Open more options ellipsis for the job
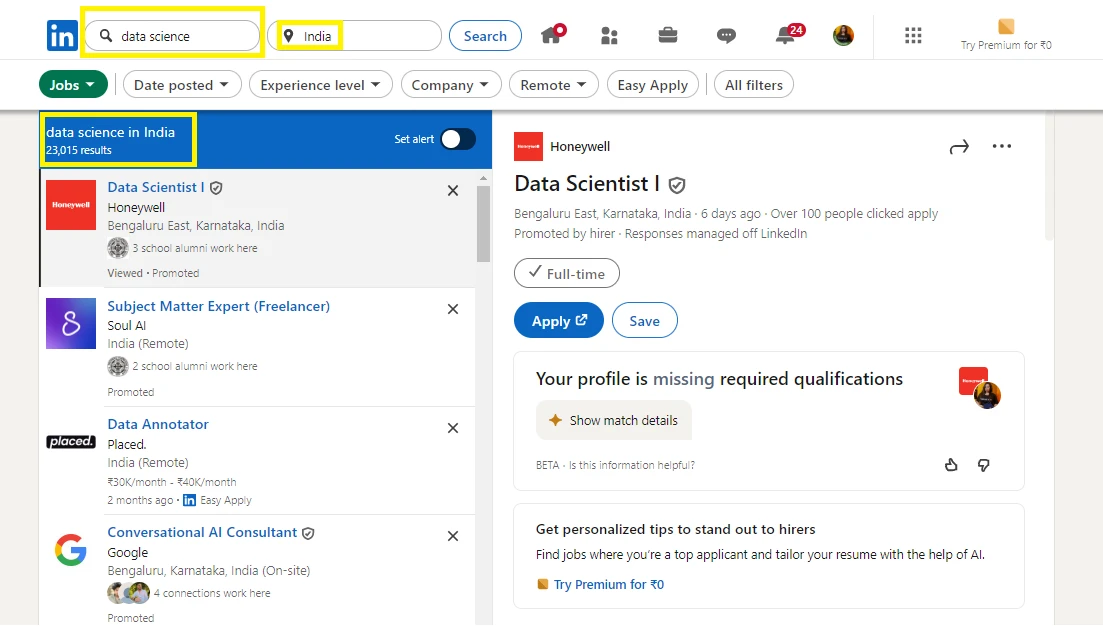The width and height of the screenshot is (1103, 626). [1002, 146]
